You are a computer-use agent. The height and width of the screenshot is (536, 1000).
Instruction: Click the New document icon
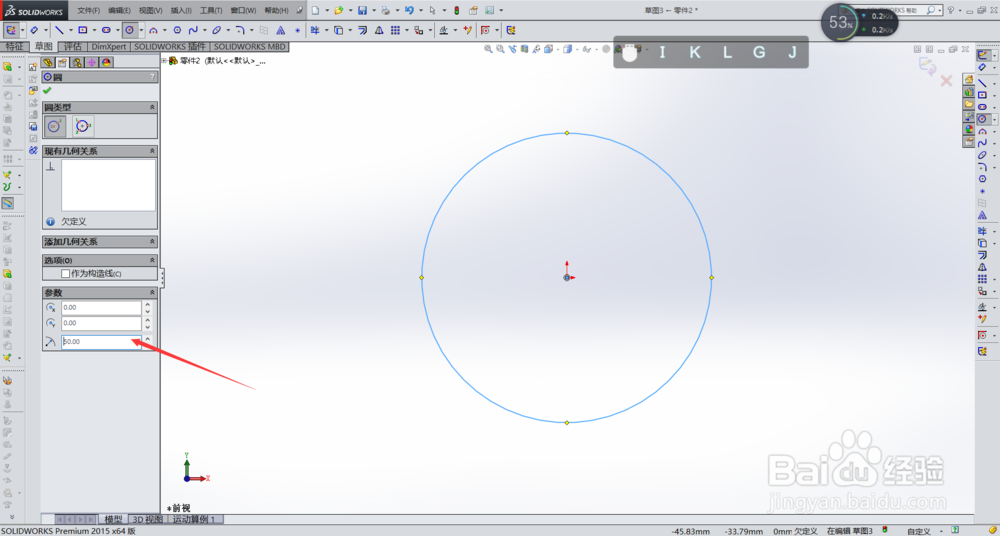(x=315, y=10)
